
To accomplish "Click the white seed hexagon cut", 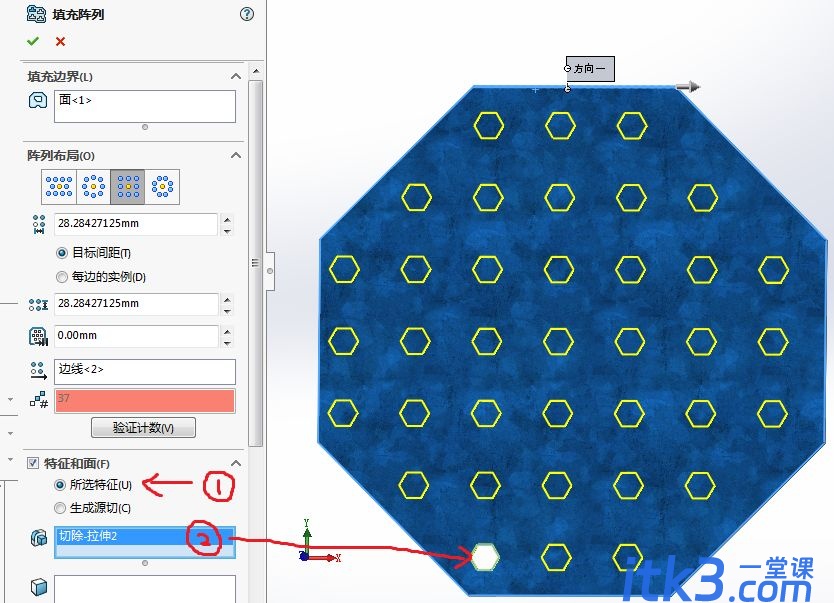I will (485, 557).
